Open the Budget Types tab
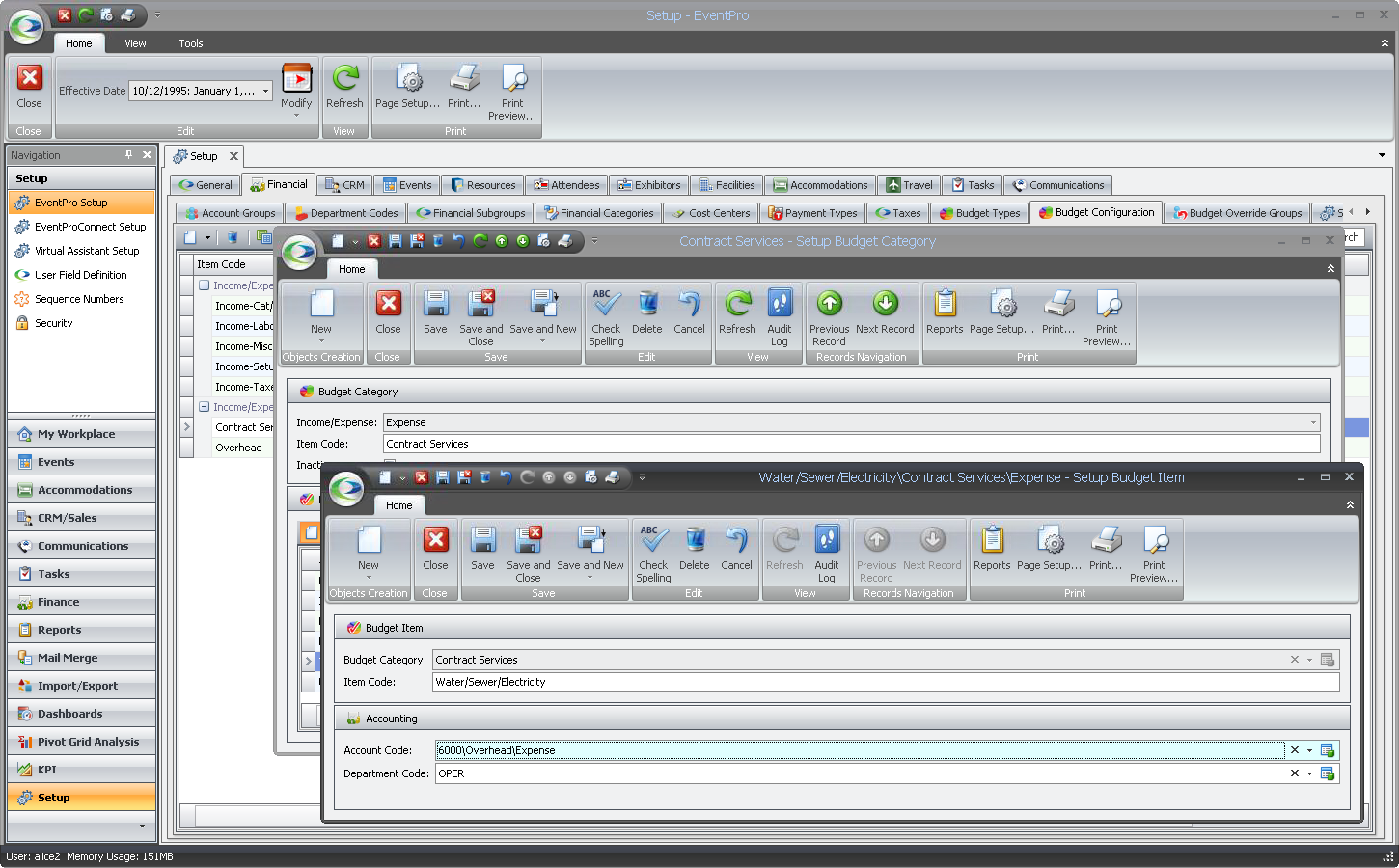1399x868 pixels. [979, 213]
